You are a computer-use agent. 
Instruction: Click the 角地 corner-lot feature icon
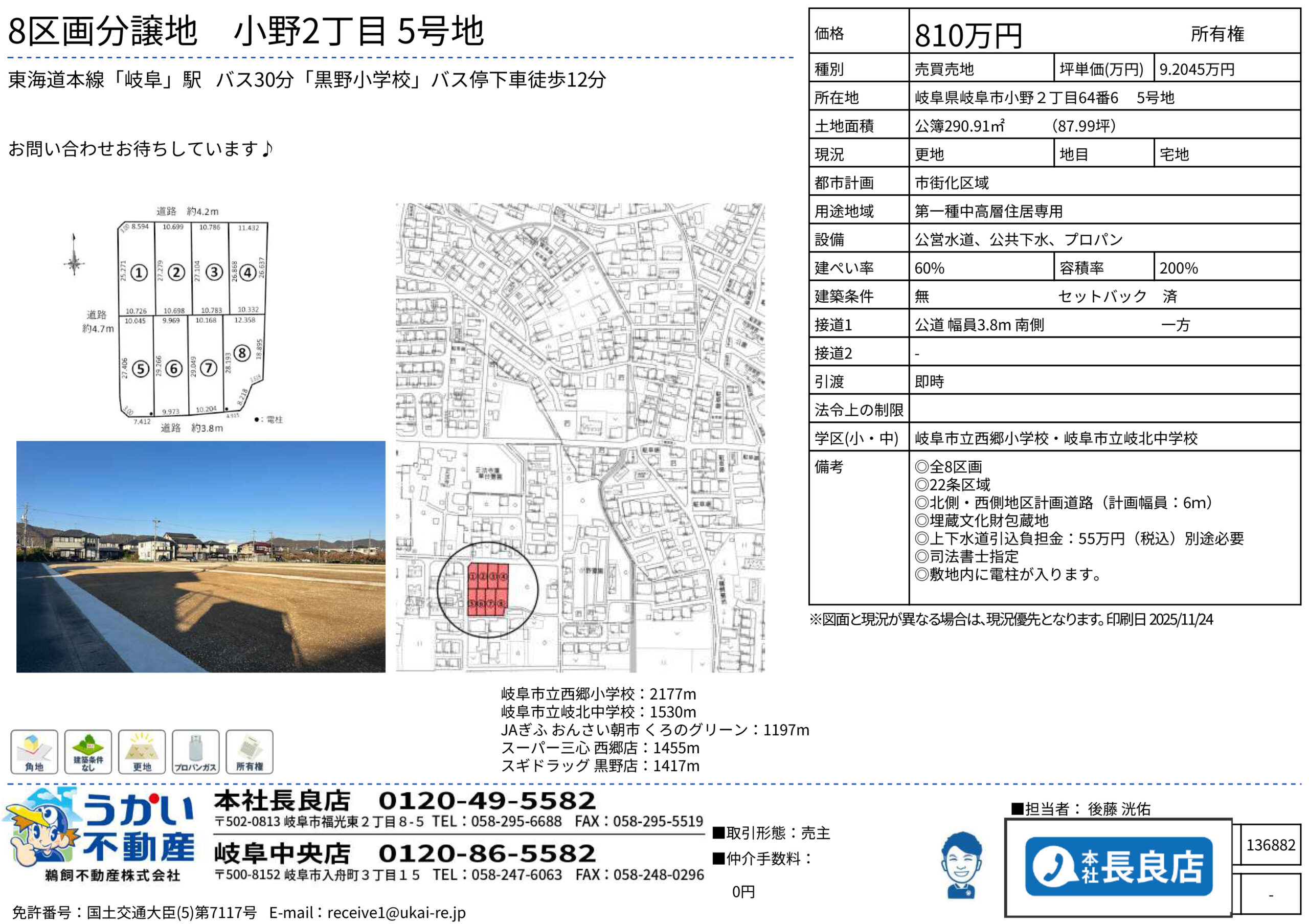(x=34, y=751)
